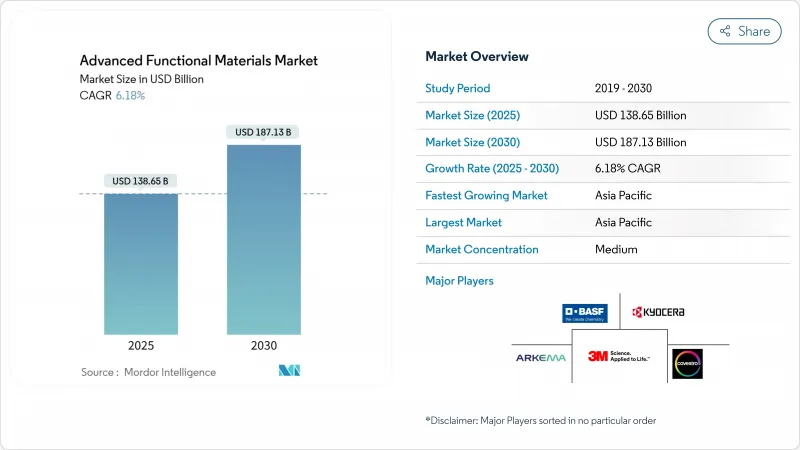Click the USD 187.13 B label

[263, 132]
